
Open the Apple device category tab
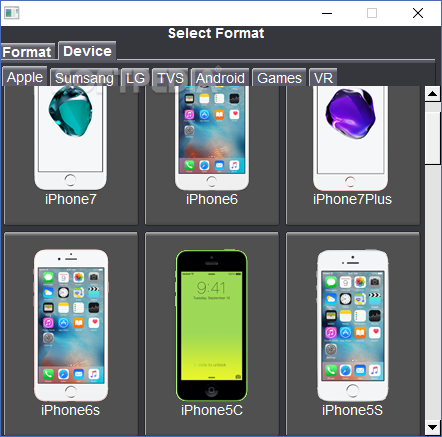pyautogui.click(x=25, y=77)
